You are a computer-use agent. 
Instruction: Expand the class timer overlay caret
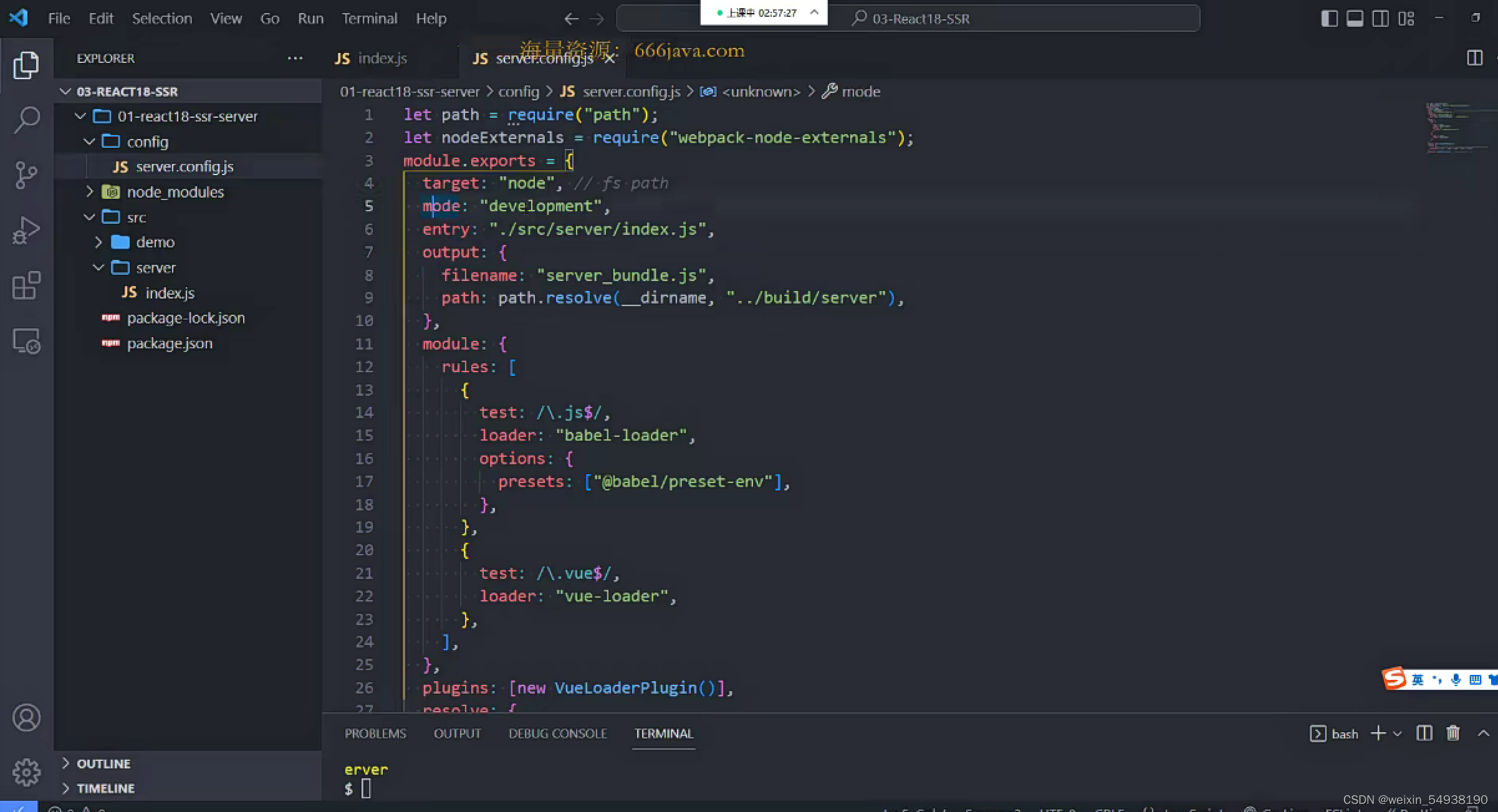pos(814,12)
